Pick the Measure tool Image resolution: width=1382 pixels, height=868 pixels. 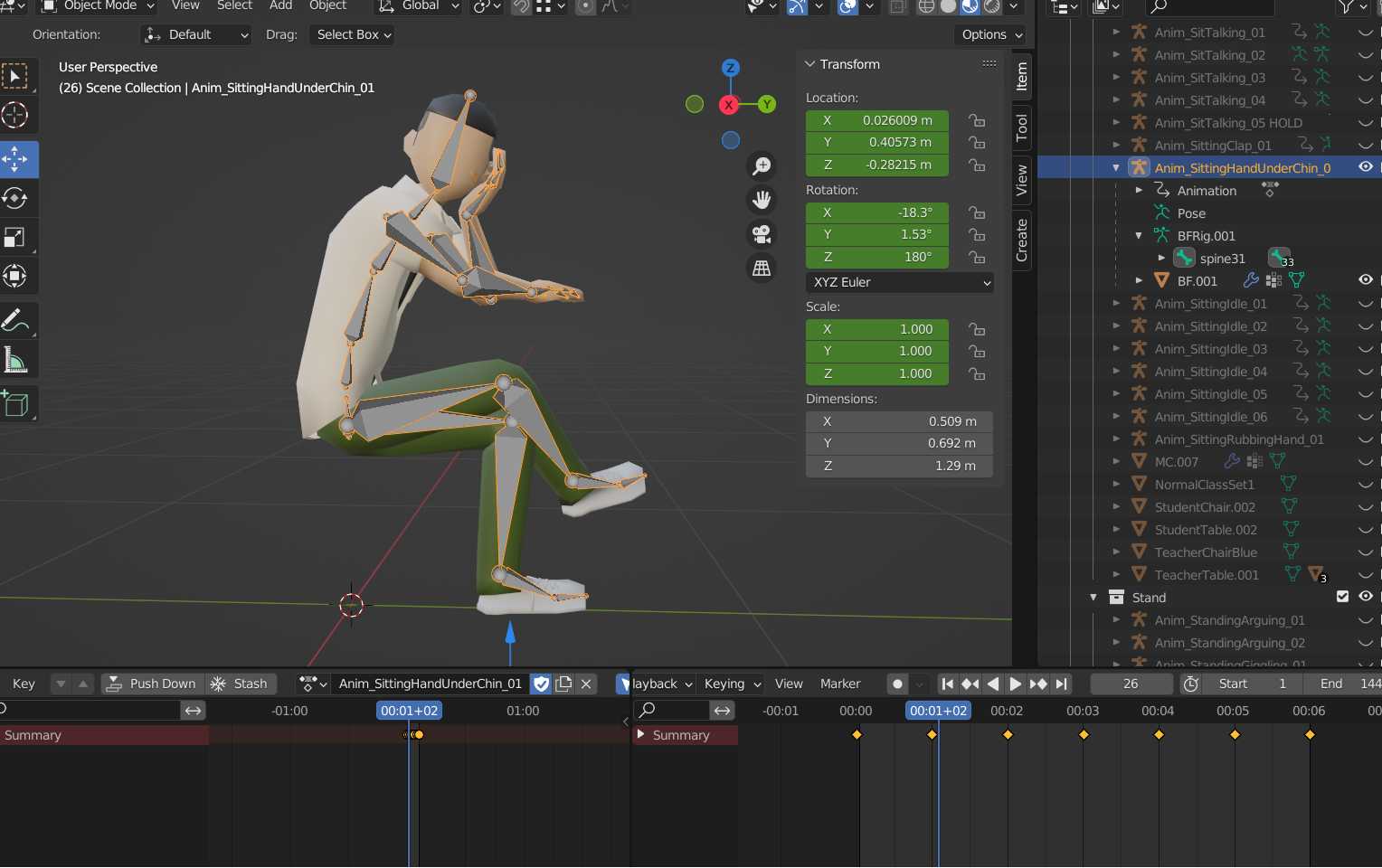coord(15,360)
